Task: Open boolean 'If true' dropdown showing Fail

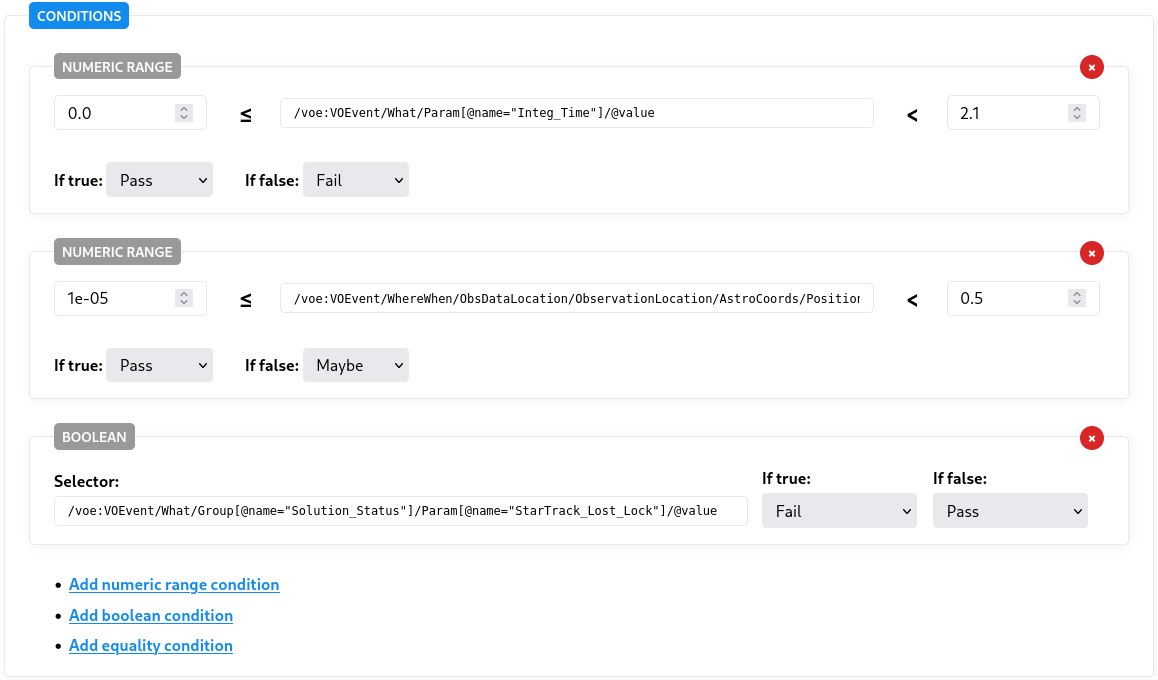Action: click(838, 511)
